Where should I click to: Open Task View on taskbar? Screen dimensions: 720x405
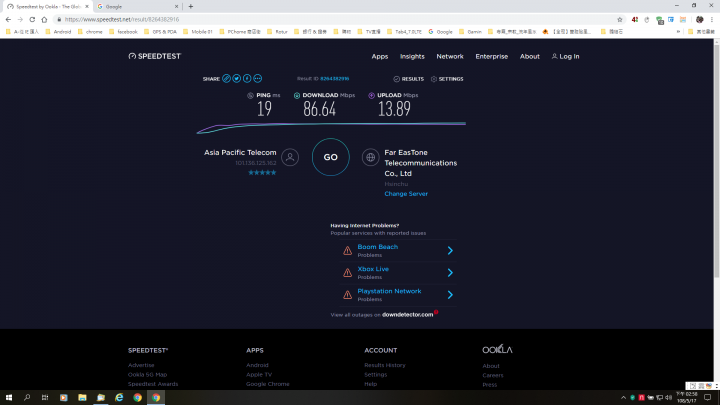coord(45,397)
